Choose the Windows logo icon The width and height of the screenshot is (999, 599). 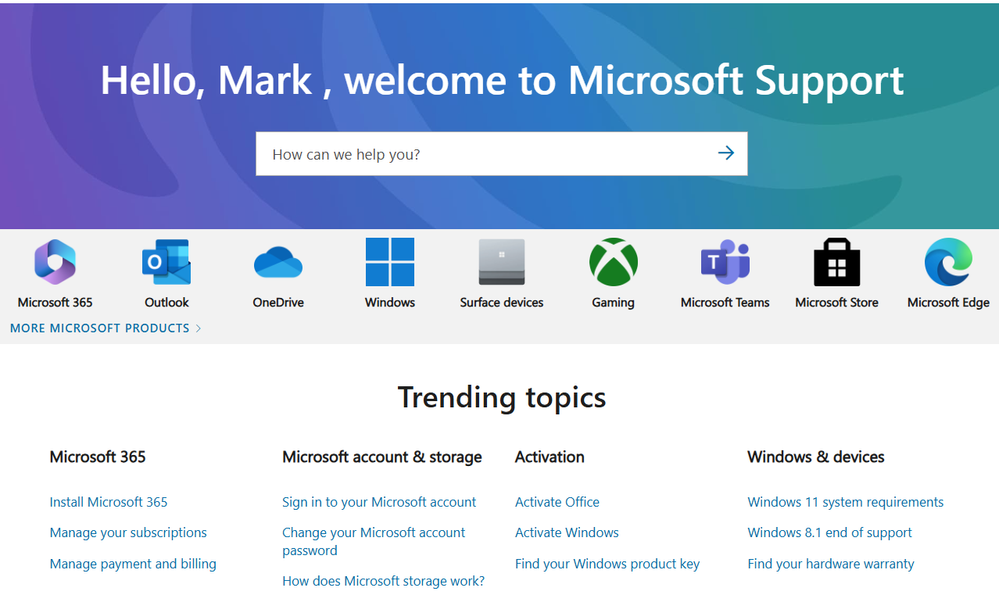pyautogui.click(x=390, y=262)
